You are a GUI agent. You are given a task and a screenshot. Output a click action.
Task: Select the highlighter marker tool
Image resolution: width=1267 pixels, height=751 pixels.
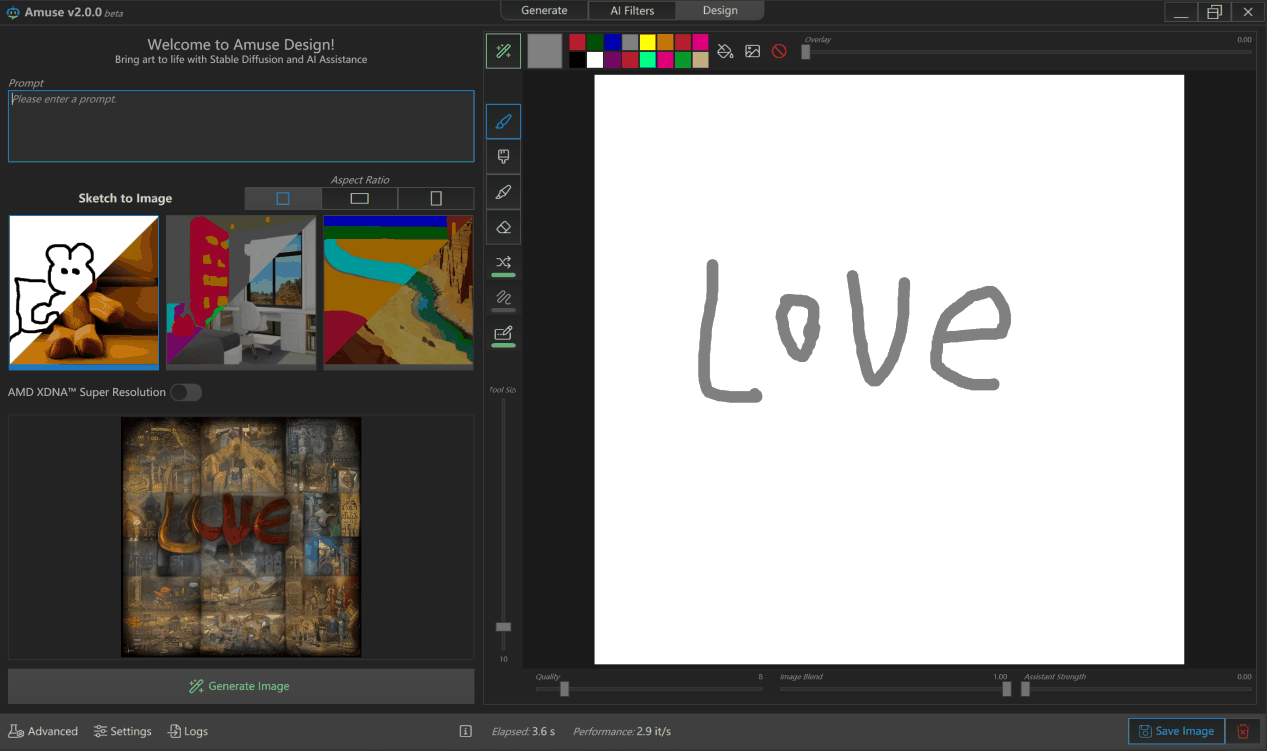(x=503, y=192)
